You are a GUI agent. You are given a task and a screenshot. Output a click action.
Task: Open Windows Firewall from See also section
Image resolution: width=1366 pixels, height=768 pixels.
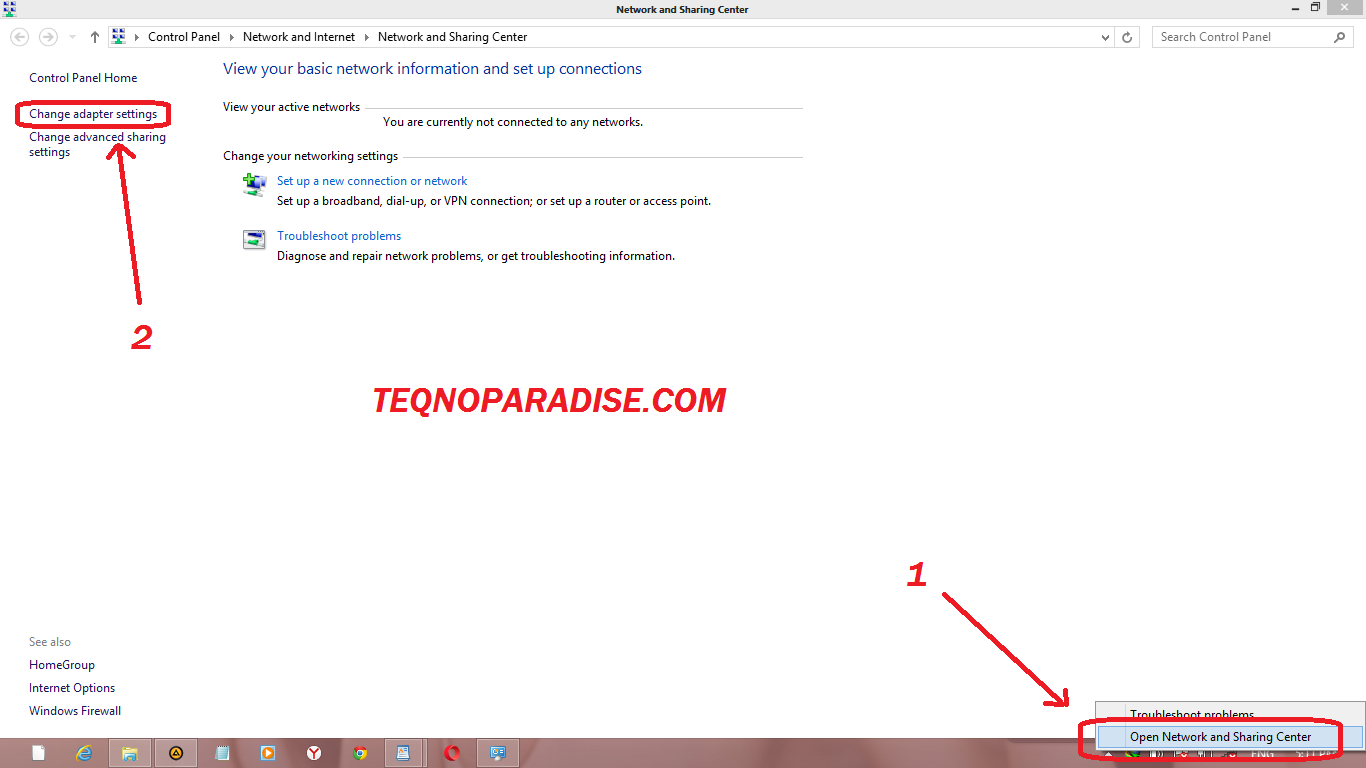click(74, 710)
